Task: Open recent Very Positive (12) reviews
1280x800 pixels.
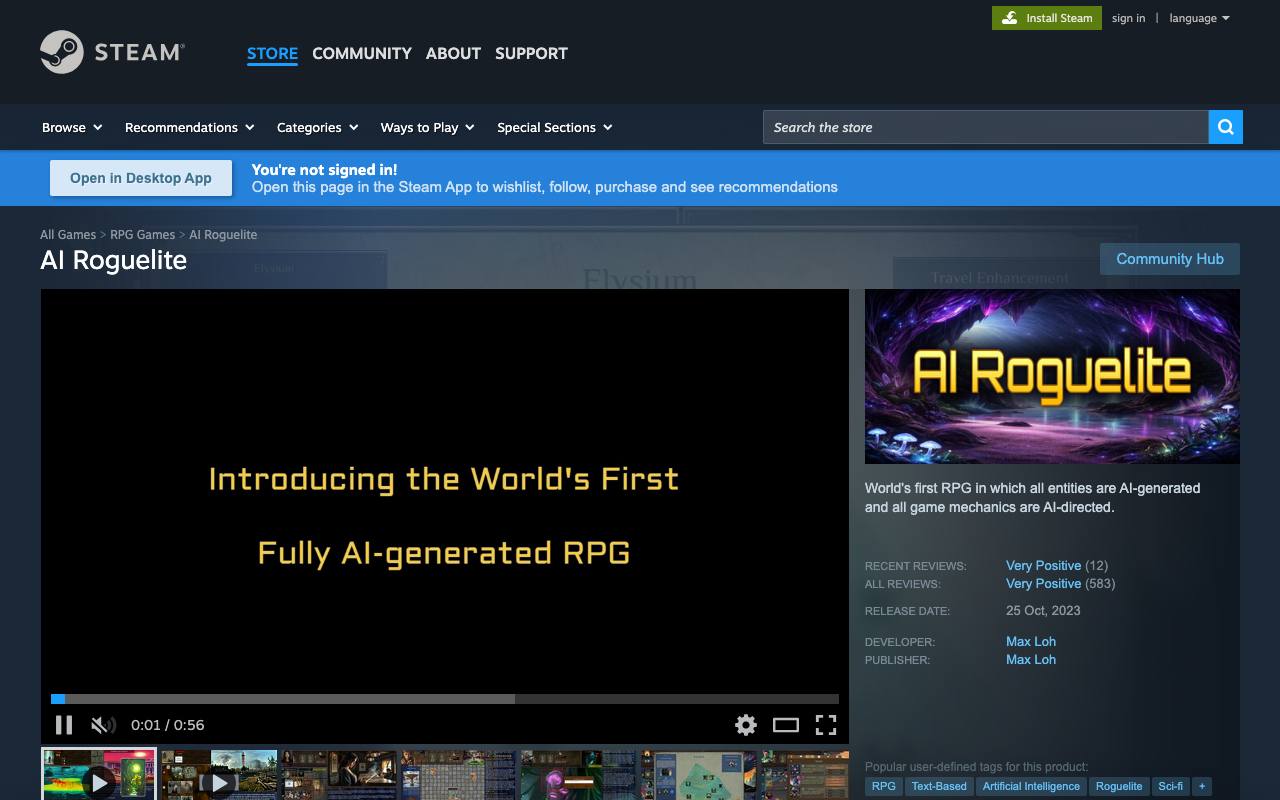Action: [1057, 565]
